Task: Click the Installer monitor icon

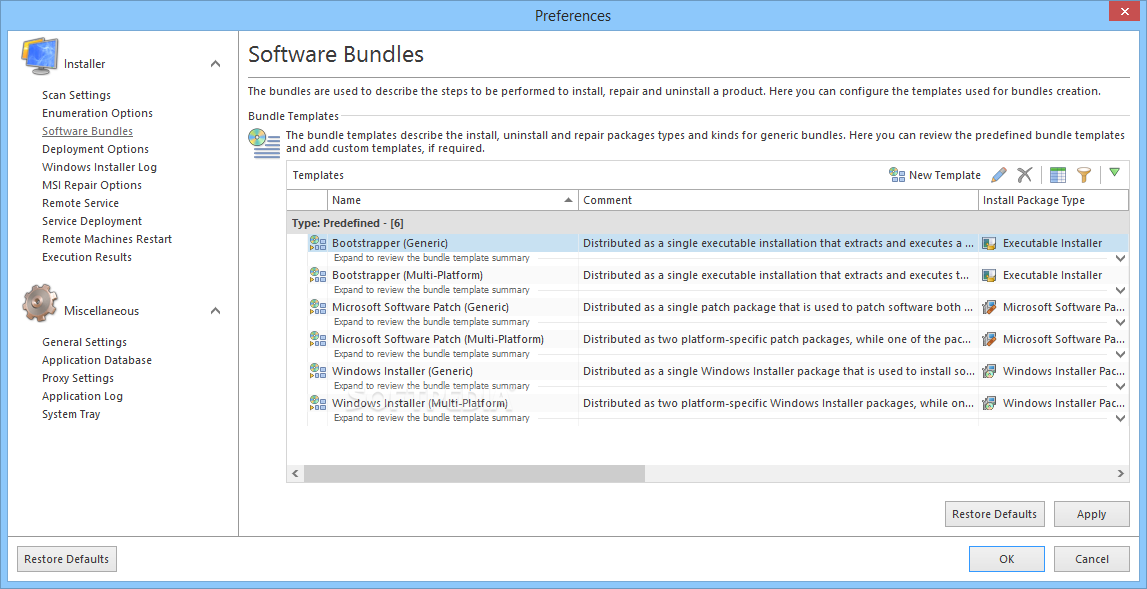Action: pyautogui.click(x=40, y=56)
